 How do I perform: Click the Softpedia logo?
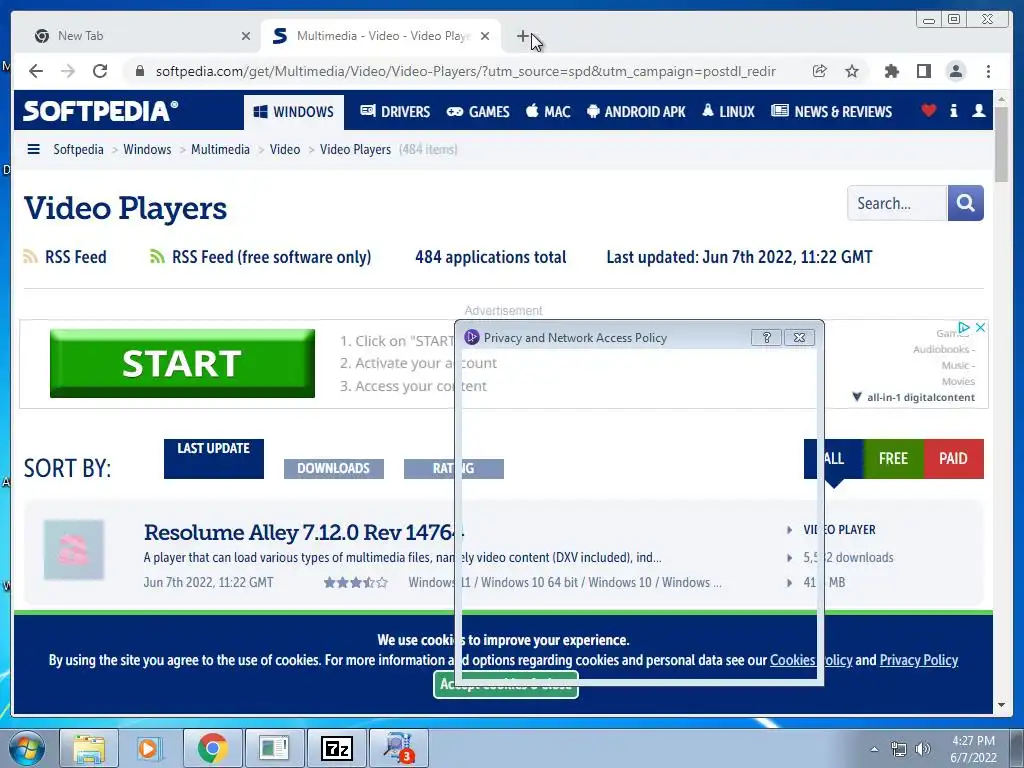tap(101, 111)
